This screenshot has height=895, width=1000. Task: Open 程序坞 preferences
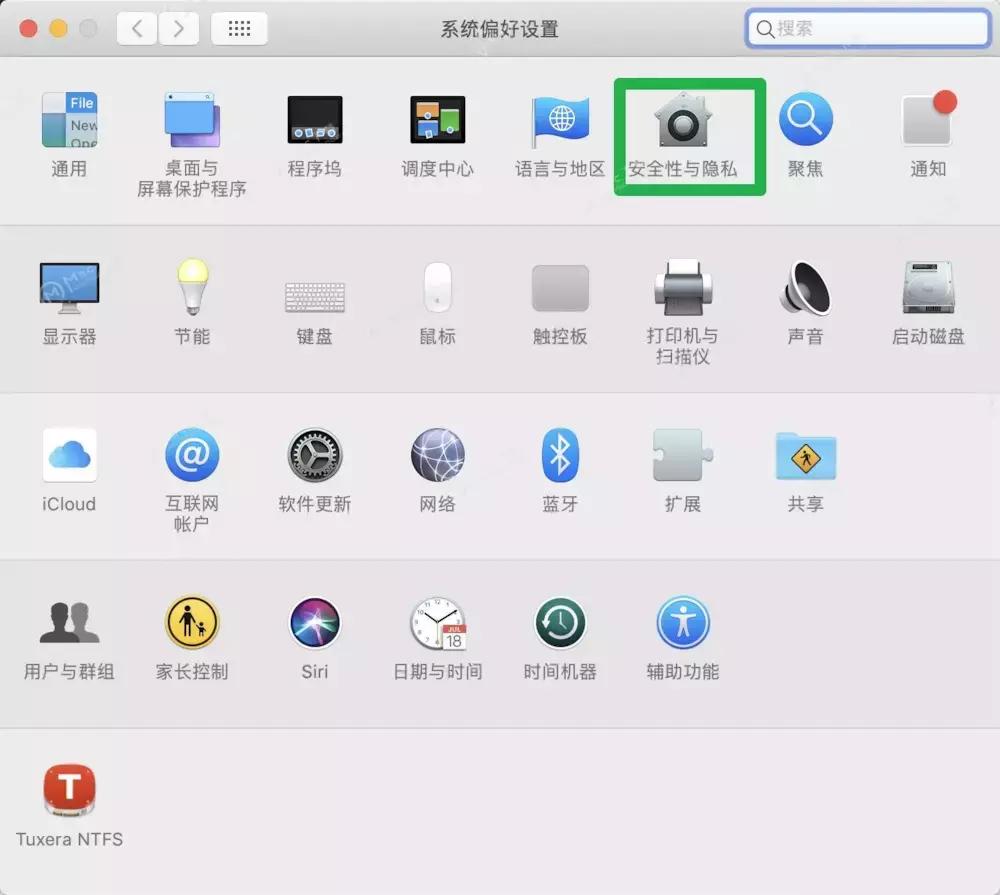(314, 120)
